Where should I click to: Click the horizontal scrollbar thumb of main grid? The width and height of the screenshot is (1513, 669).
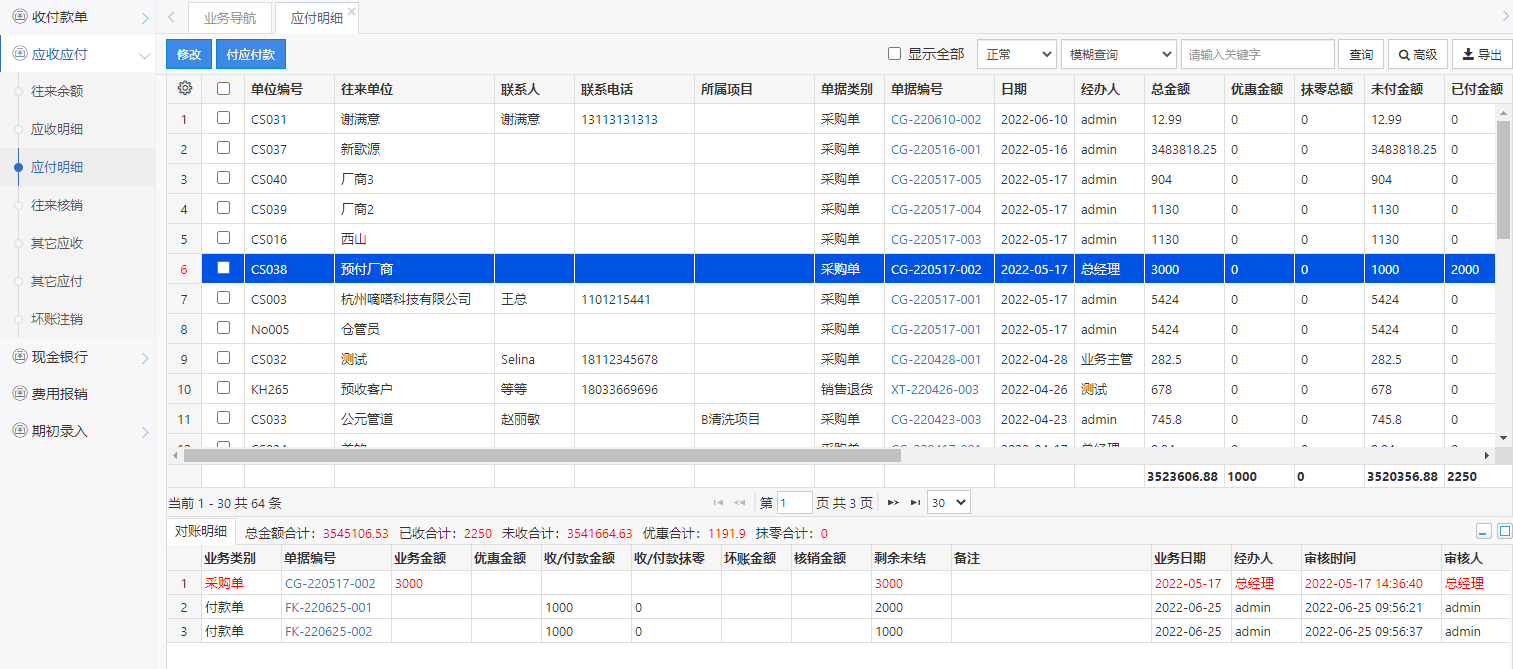[x=542, y=455]
